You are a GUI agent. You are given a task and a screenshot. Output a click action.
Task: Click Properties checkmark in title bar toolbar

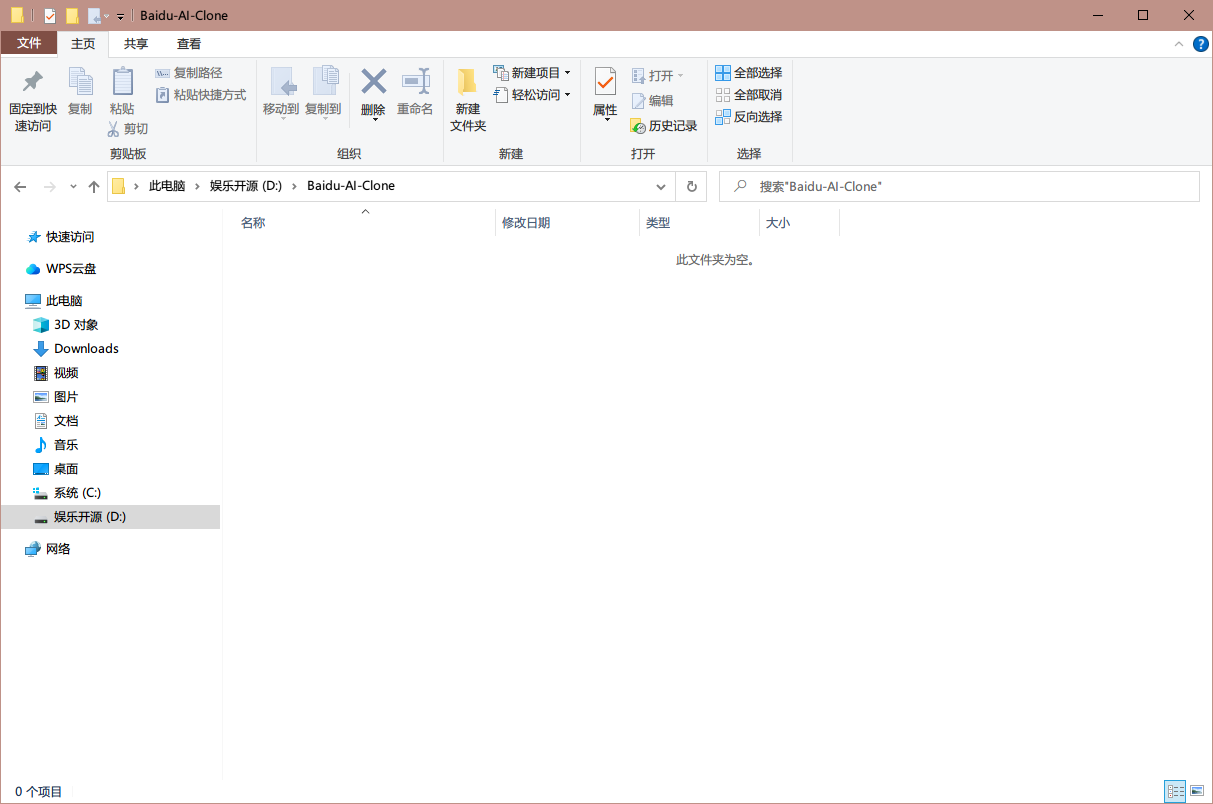(x=50, y=16)
